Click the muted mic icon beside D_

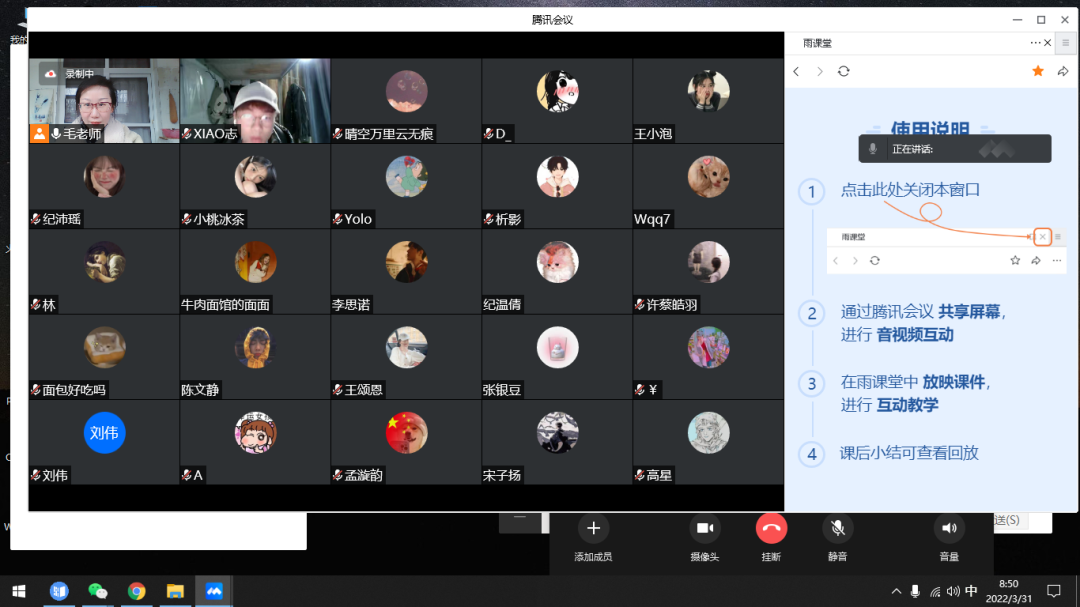click(x=488, y=134)
